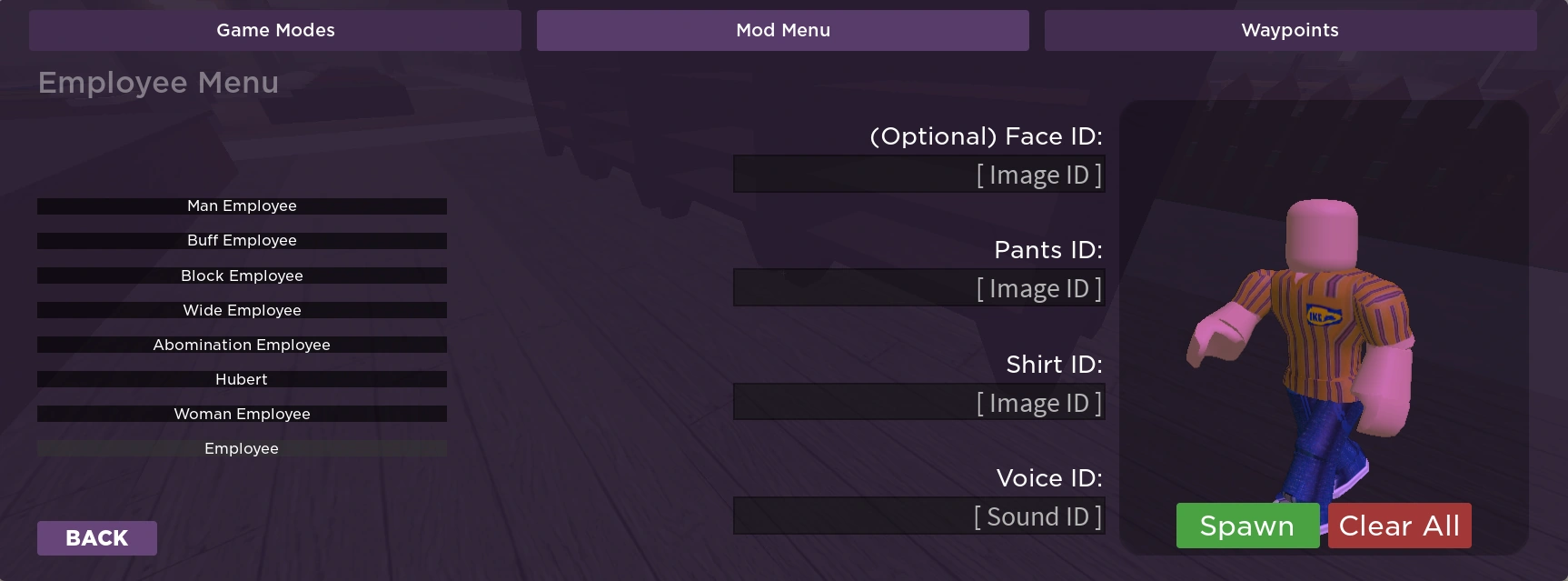
Task: Click into the Shirt ID field
Action: [x=918, y=403]
